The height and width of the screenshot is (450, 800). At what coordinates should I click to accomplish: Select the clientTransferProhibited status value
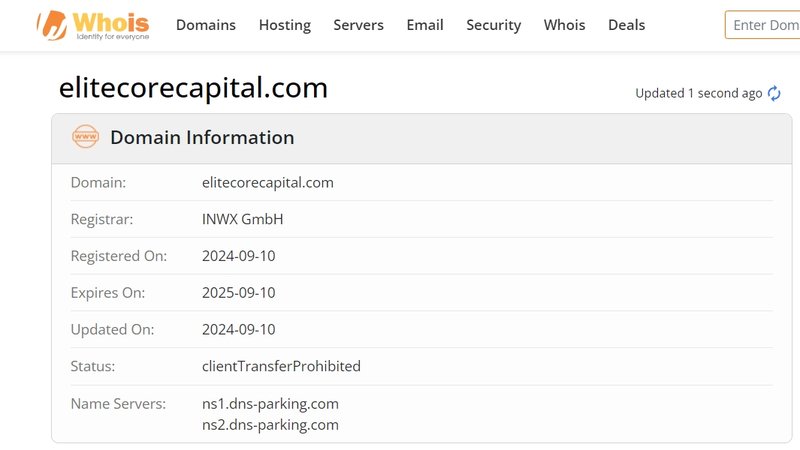[x=281, y=366]
